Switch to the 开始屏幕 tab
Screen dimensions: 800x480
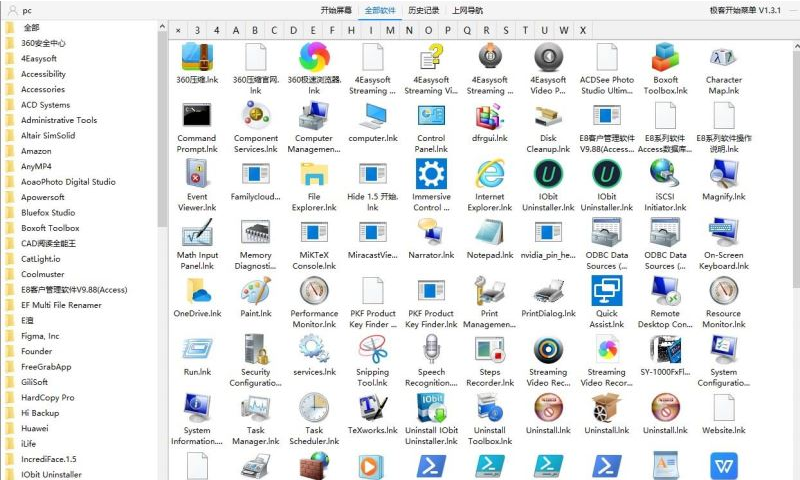[x=336, y=10]
